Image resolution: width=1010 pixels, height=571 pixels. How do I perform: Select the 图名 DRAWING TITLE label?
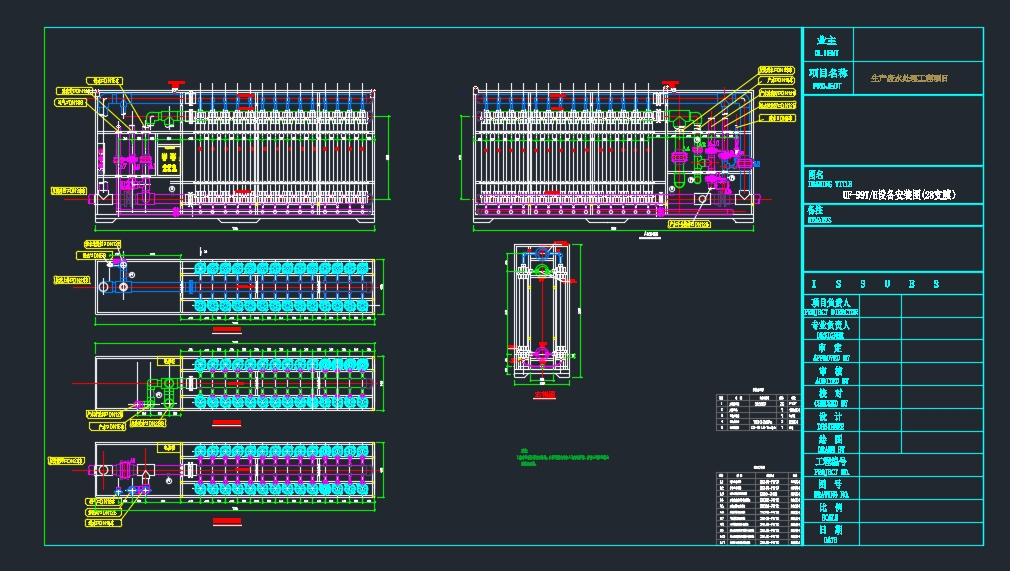click(830, 179)
